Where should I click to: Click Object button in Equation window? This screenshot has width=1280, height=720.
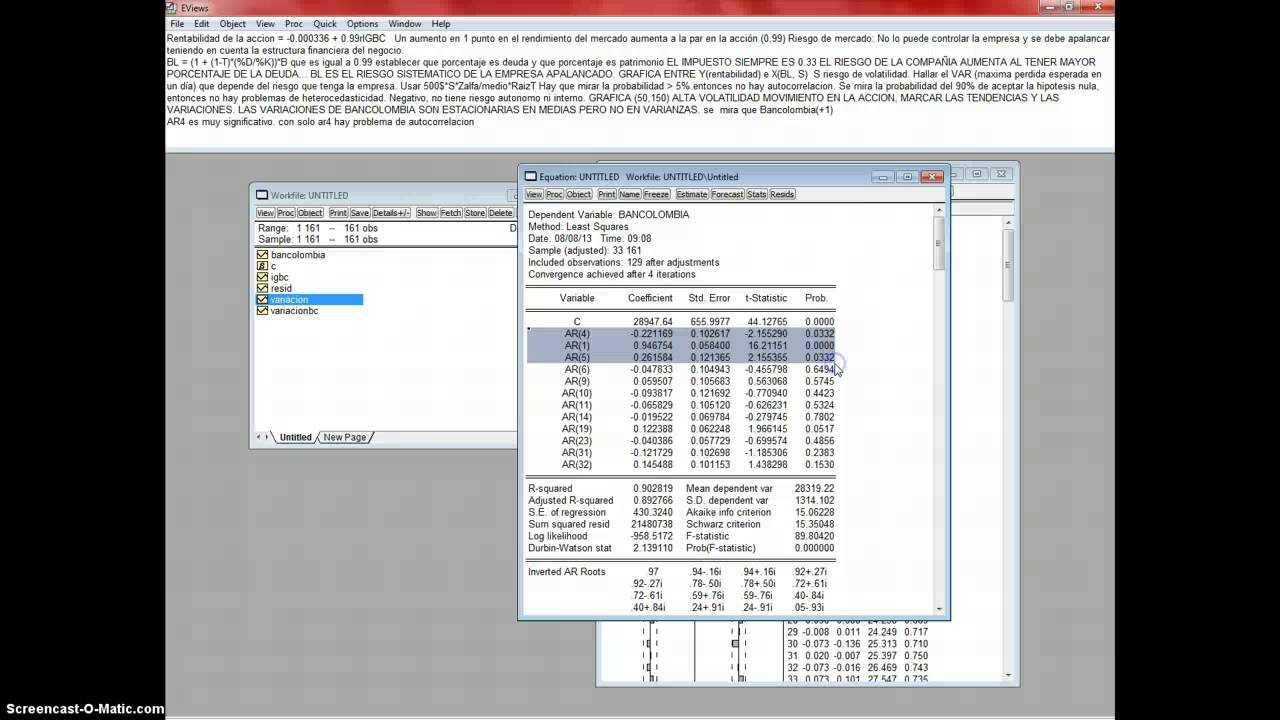tap(579, 195)
